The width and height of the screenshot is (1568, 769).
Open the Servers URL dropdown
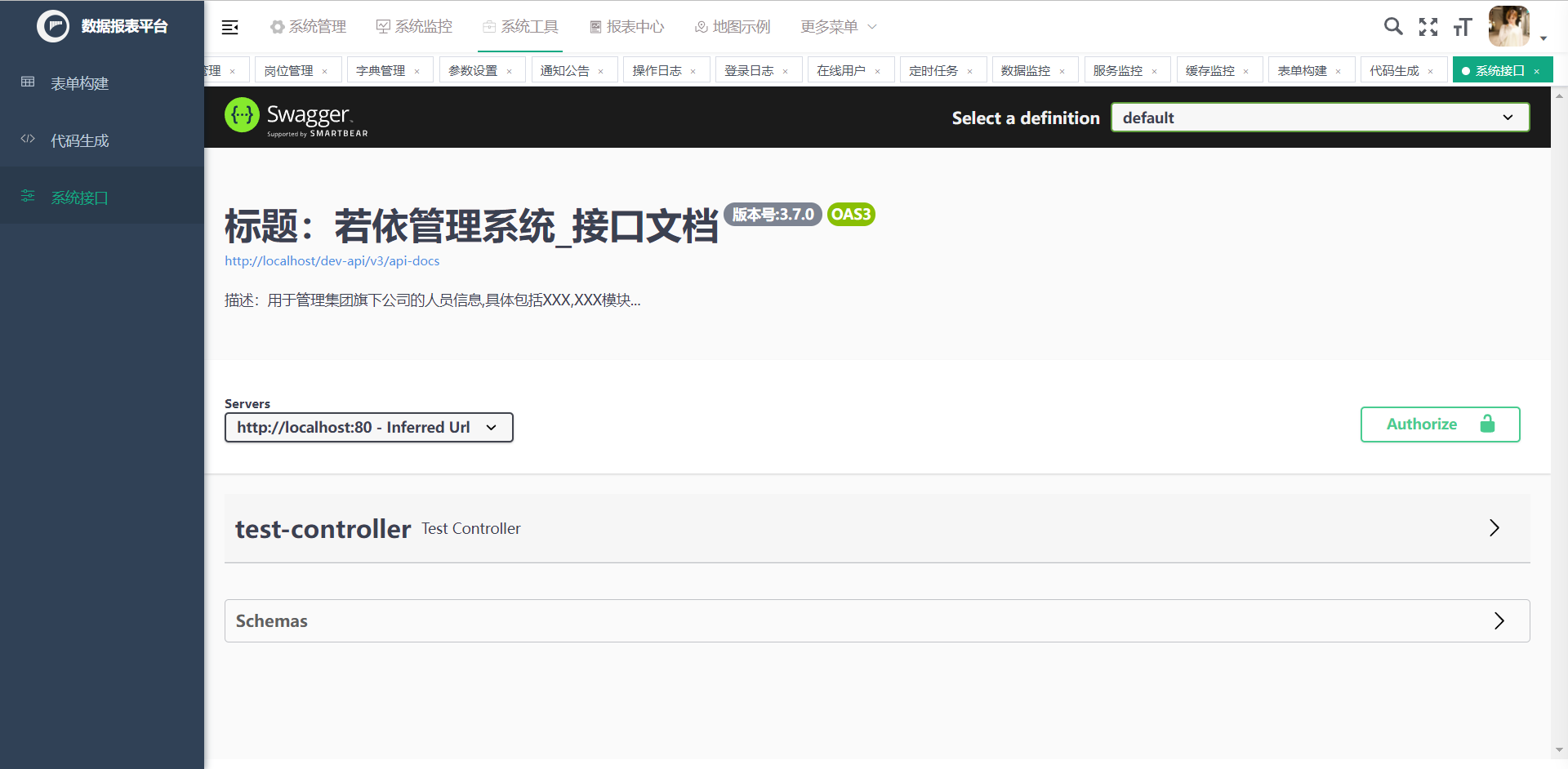coord(367,427)
